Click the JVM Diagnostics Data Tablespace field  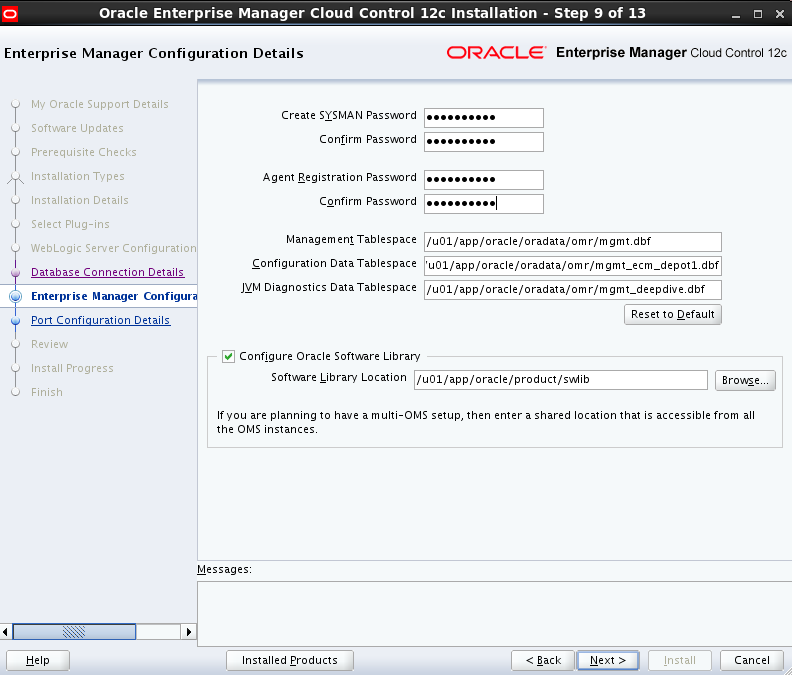click(x=572, y=290)
